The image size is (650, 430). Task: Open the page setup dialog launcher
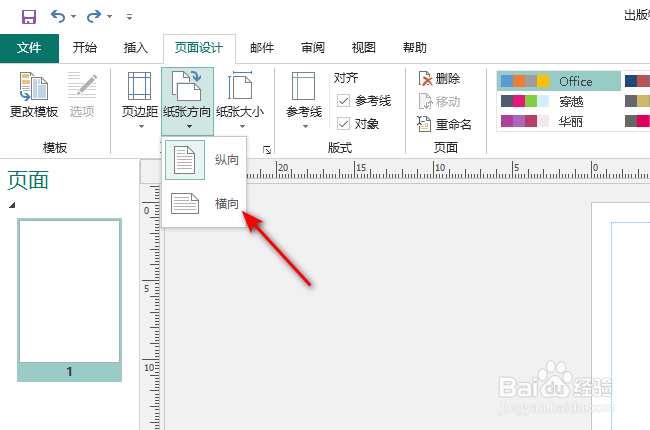[267, 150]
